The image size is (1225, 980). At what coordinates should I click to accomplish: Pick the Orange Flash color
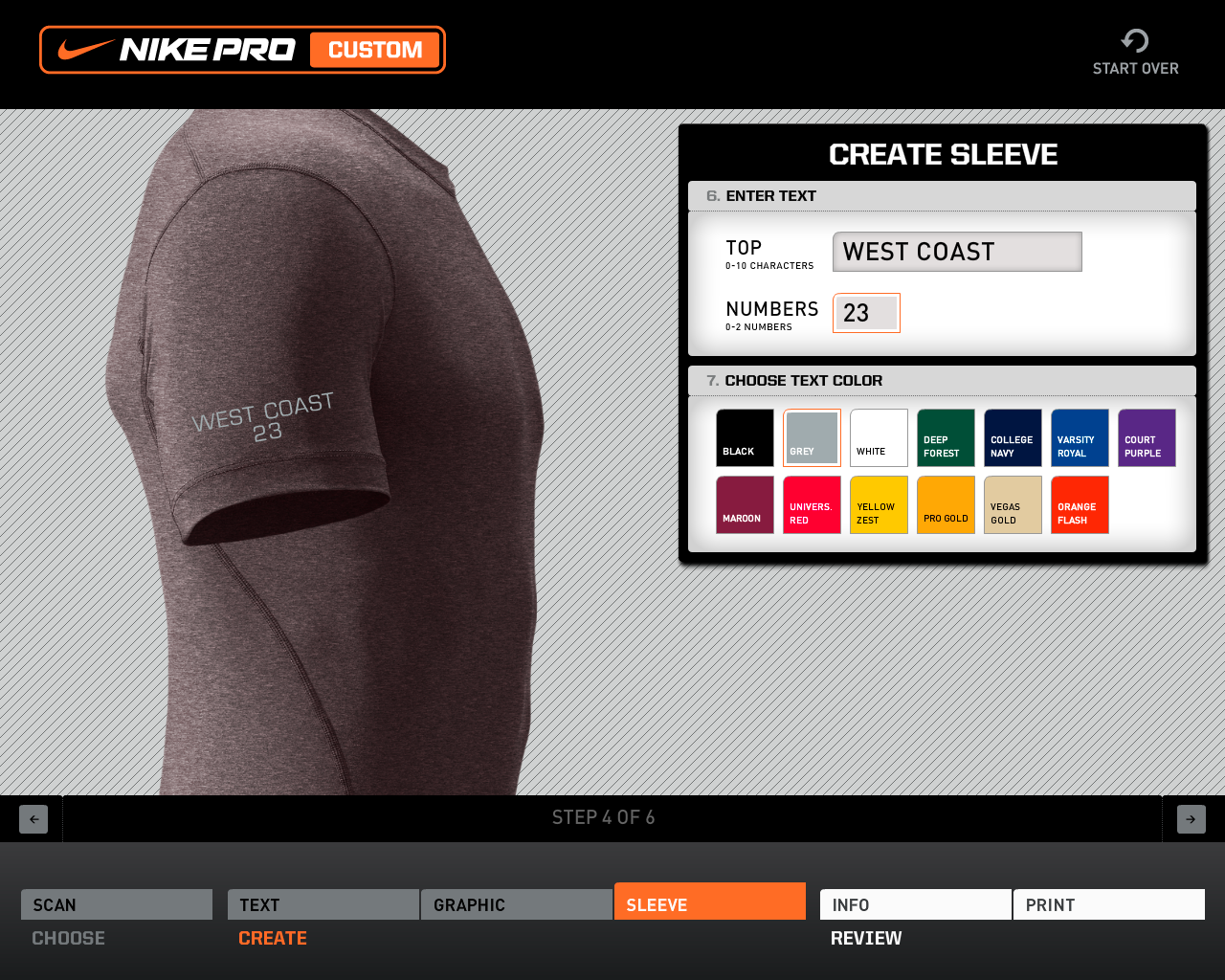[x=1080, y=504]
